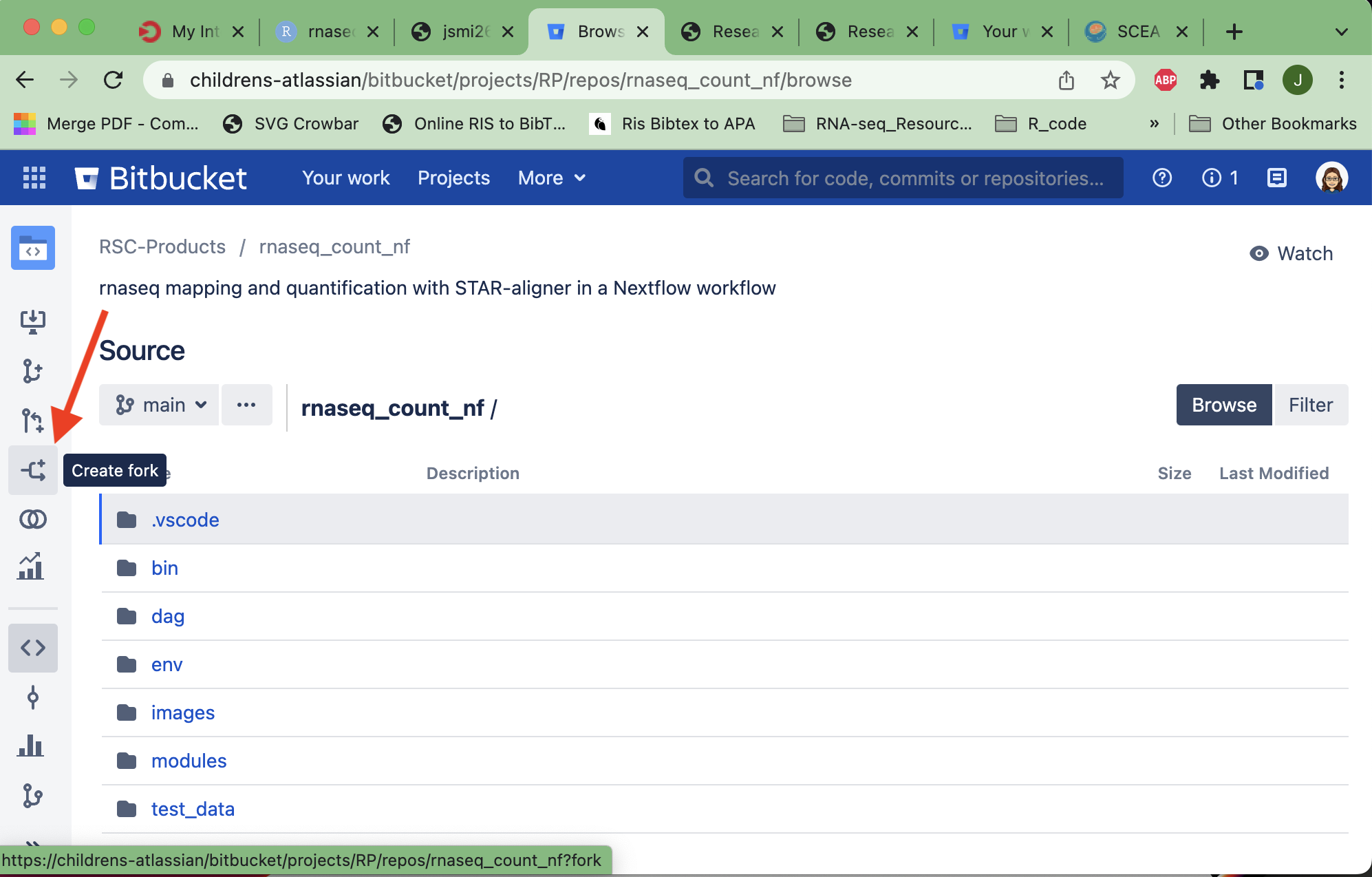Open RNA-seq_Resourc... bookmarks folder
This screenshot has height=877, width=1372.
tap(877, 124)
